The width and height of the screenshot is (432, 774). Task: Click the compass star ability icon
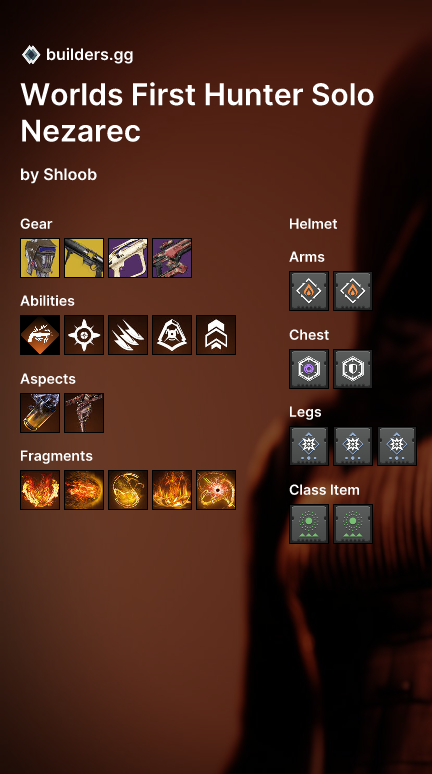point(84,335)
